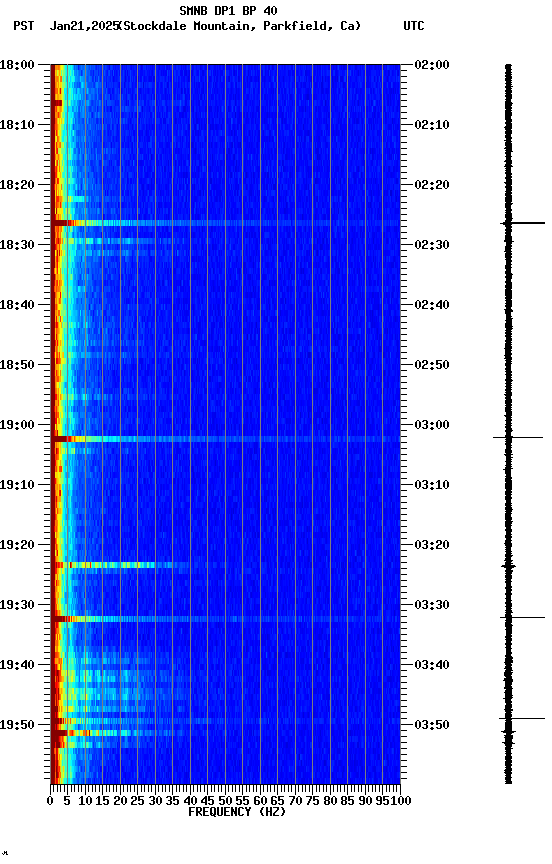552x864 pixels.
Task: Click the 03:00 UTC time label
Action: pyautogui.click(x=432, y=425)
